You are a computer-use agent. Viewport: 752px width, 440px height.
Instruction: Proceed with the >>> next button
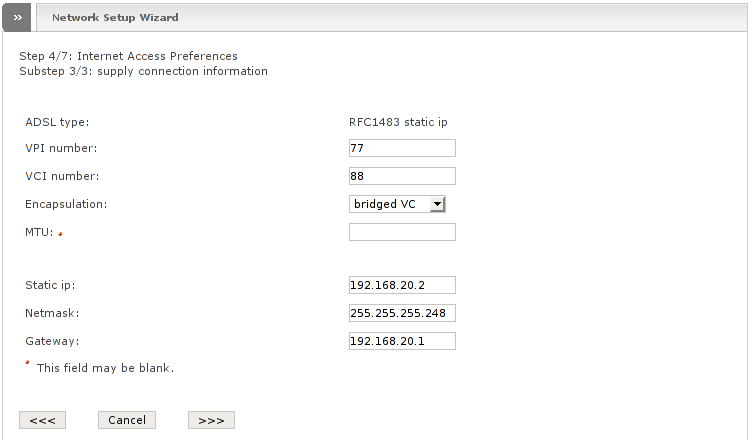(x=211, y=420)
